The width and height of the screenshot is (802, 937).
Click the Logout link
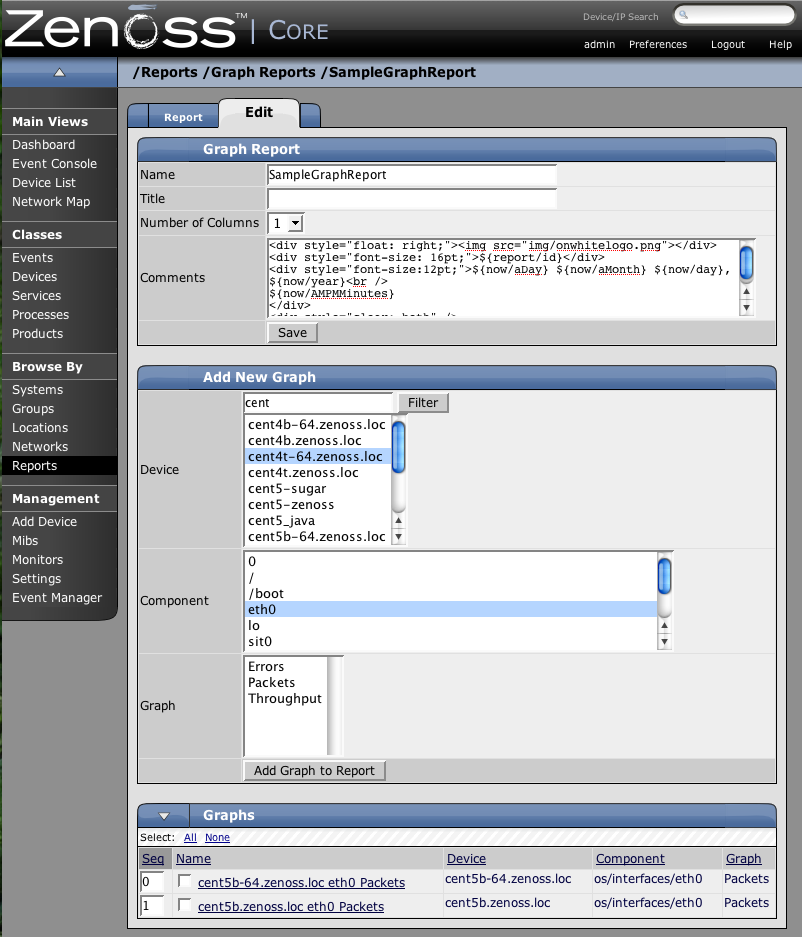click(x=728, y=44)
